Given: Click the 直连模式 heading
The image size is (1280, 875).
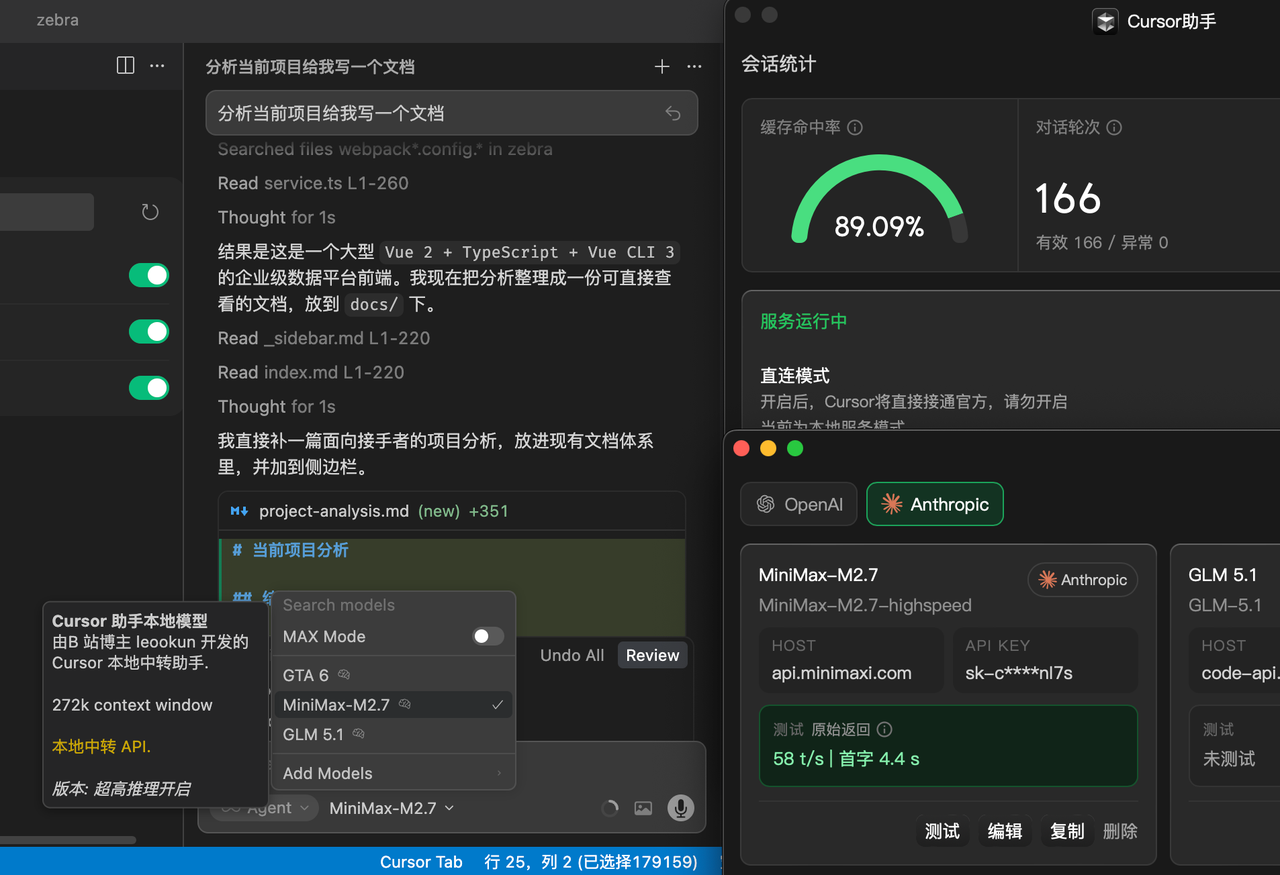Looking at the screenshot, I should [795, 376].
